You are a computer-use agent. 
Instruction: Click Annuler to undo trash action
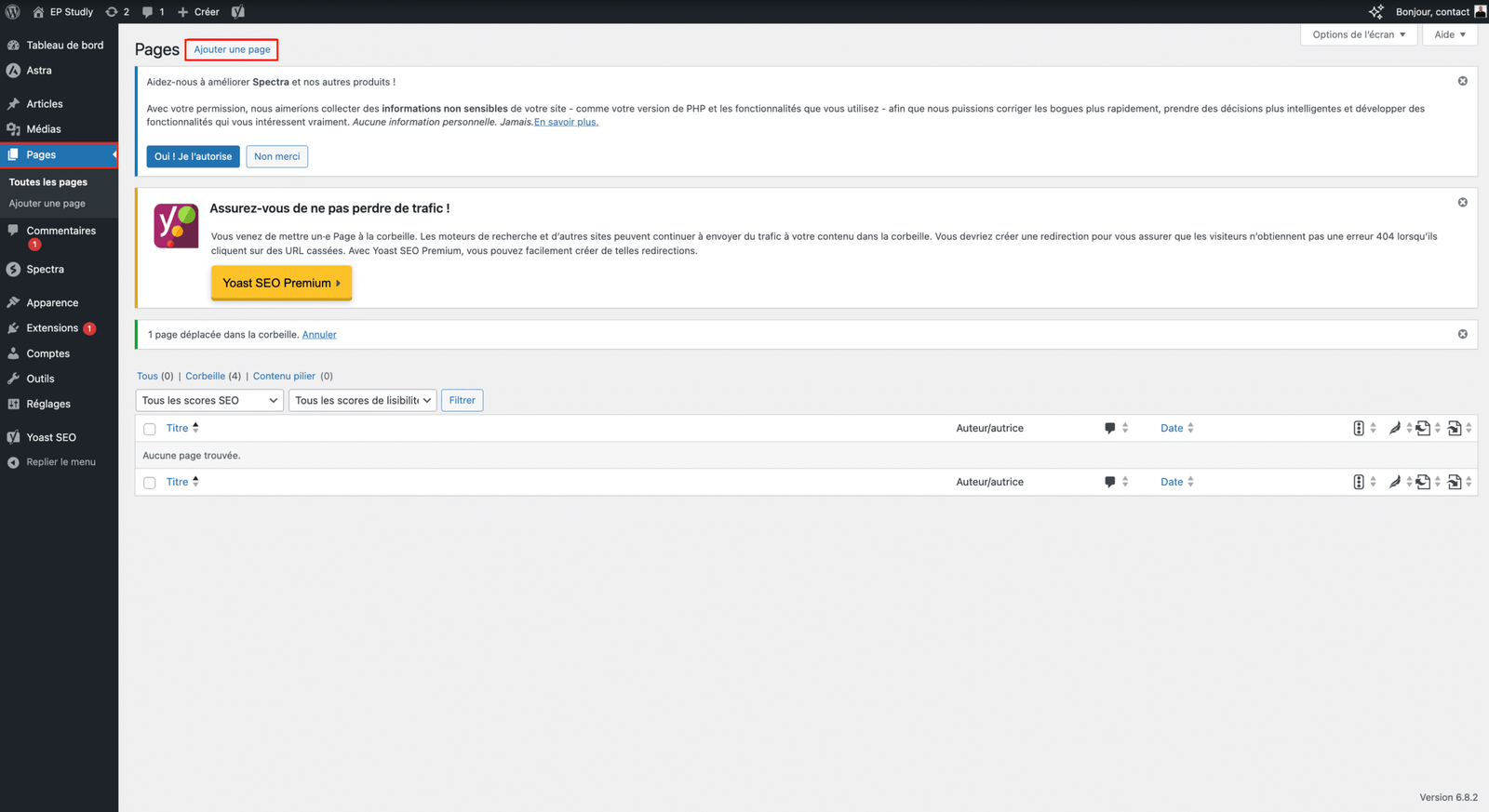click(319, 335)
